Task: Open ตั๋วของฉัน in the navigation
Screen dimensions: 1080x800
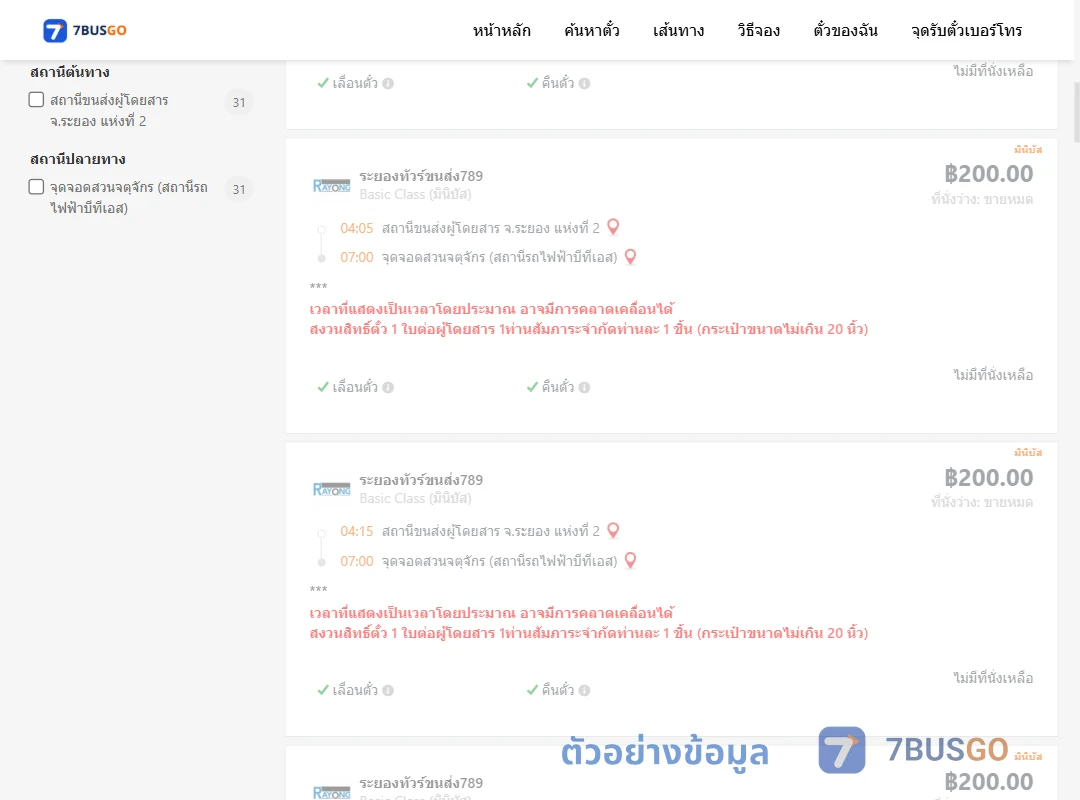Action: pyautogui.click(x=845, y=30)
